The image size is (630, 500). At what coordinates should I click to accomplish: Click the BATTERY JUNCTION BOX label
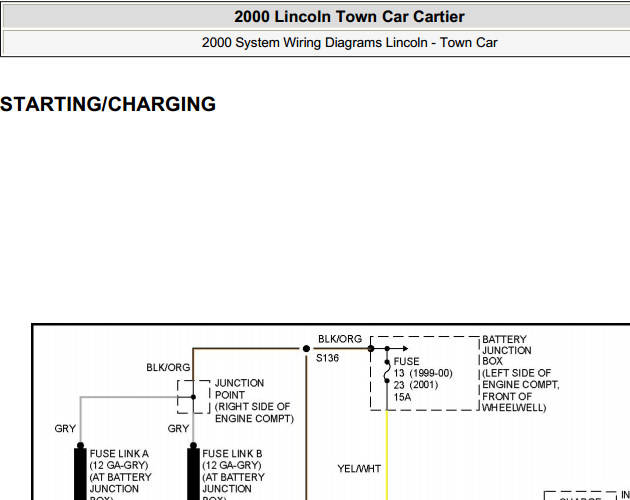(507, 350)
